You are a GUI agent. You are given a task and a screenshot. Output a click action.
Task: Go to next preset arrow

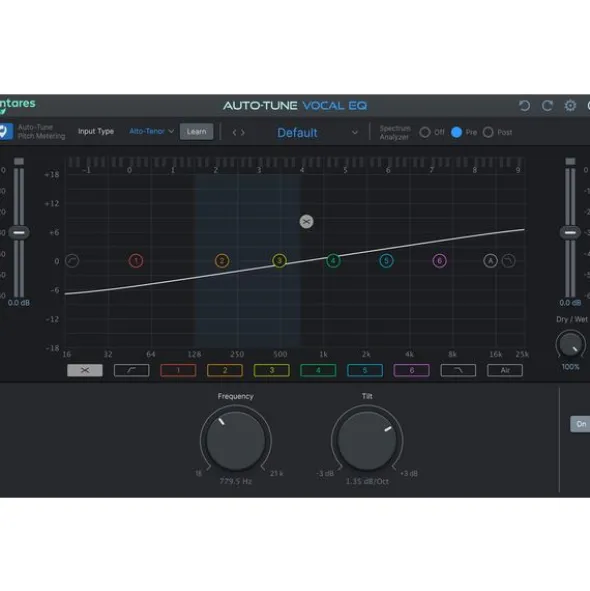[243, 132]
